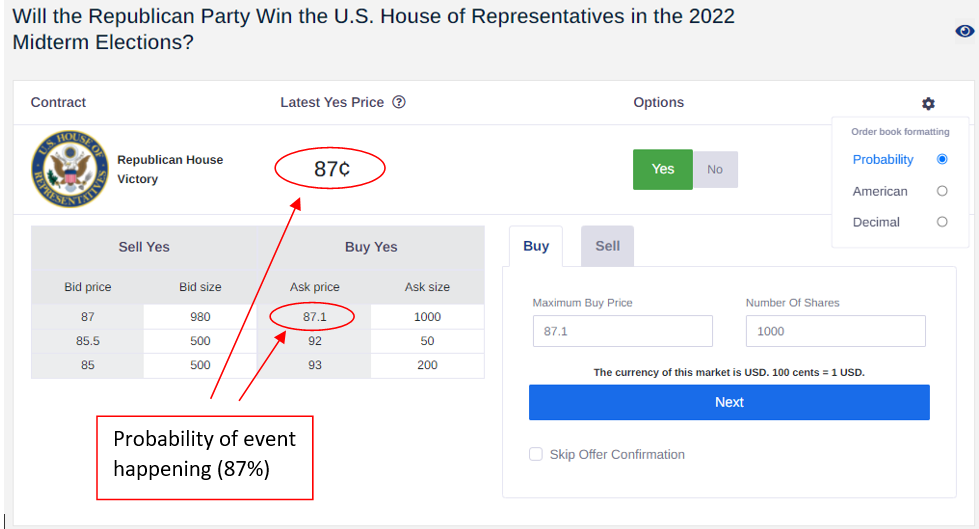This screenshot has height=529, width=979.
Task: Click the blue Next button
Action: coord(729,402)
